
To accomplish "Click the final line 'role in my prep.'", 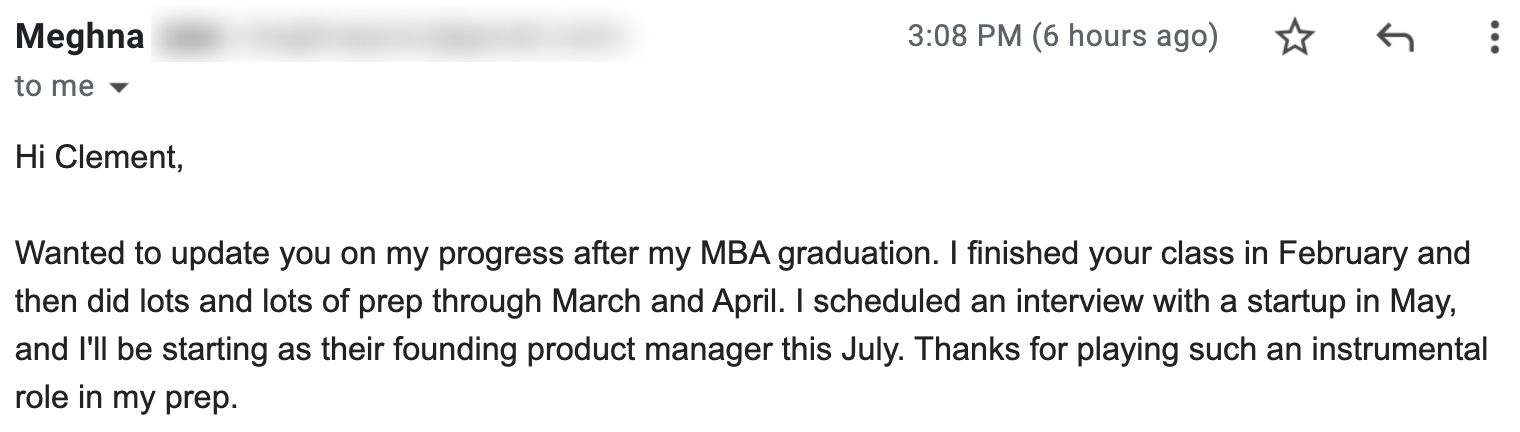I will (x=126, y=400).
